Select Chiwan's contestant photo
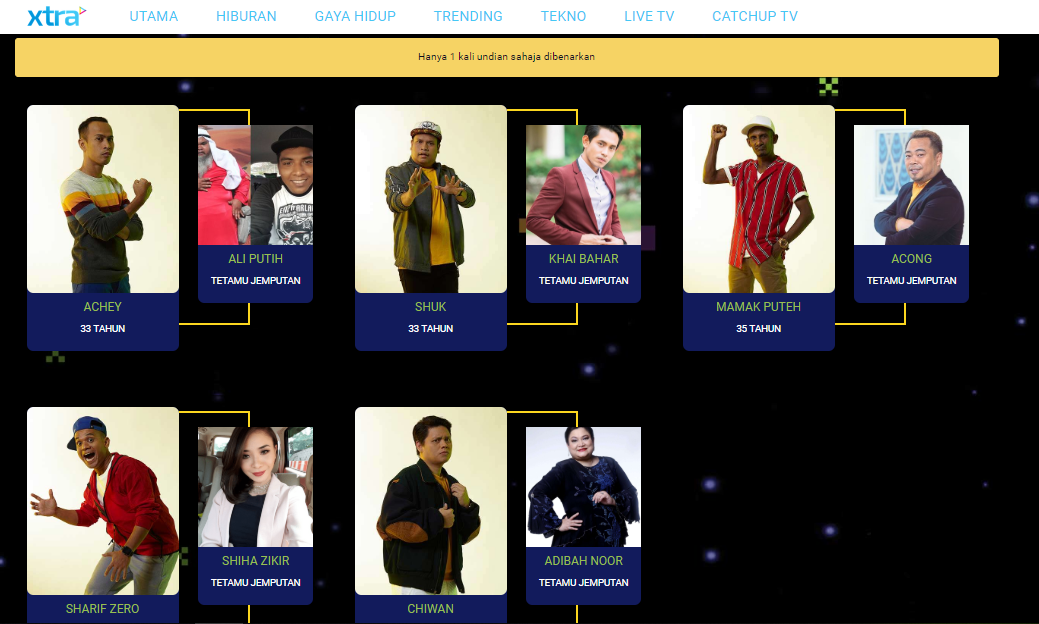1039x624 pixels. [x=431, y=501]
